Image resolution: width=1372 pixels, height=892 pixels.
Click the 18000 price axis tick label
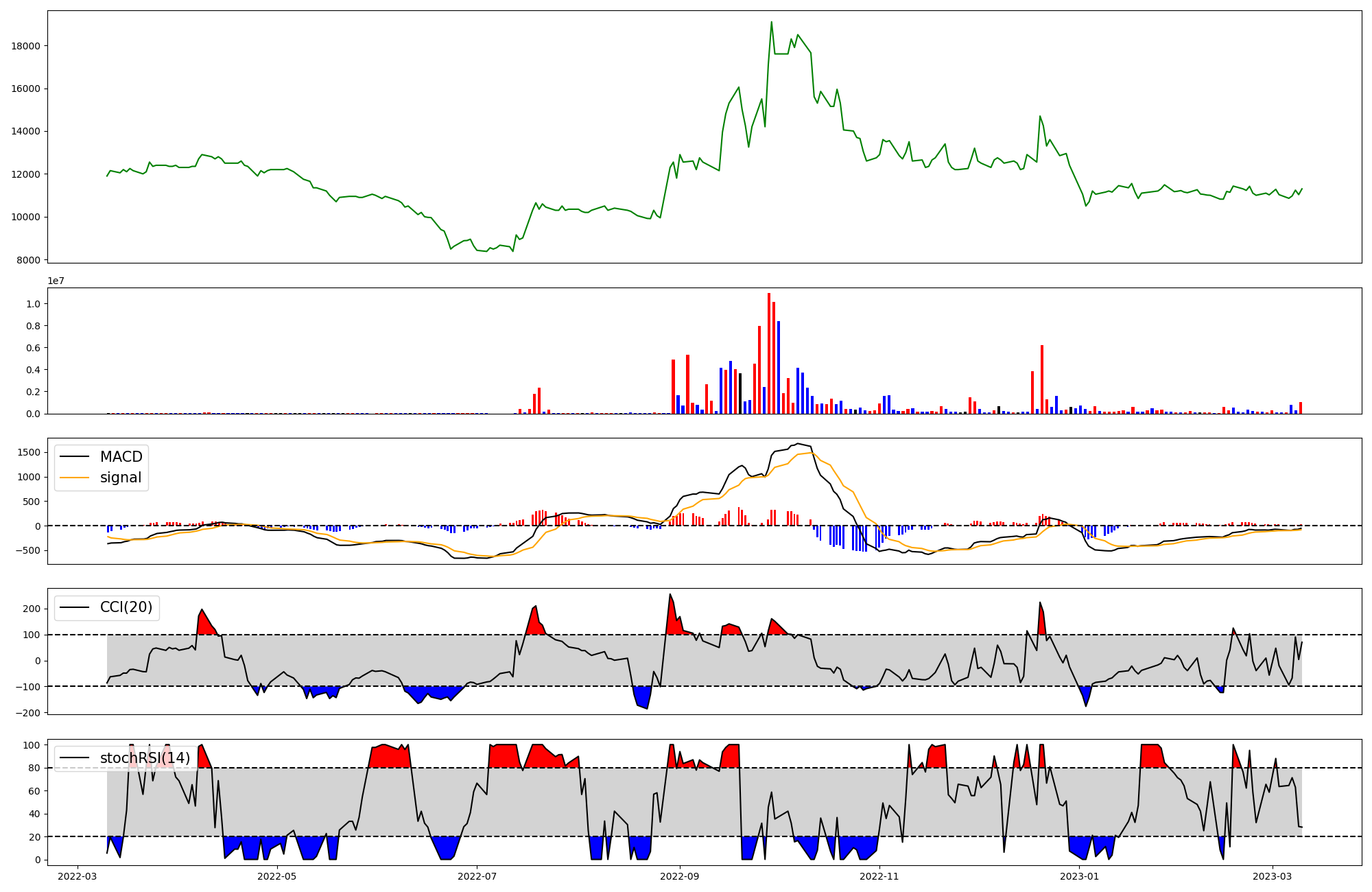click(26, 46)
